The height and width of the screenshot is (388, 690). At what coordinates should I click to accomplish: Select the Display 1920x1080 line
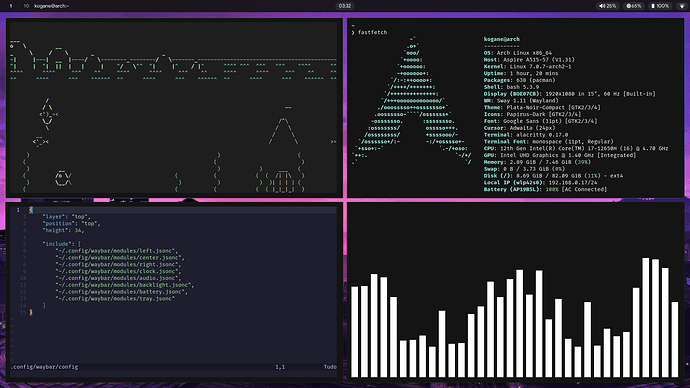[569, 94]
